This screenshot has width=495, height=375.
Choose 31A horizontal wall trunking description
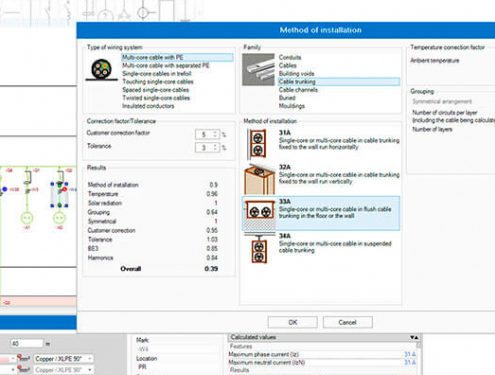339,143
